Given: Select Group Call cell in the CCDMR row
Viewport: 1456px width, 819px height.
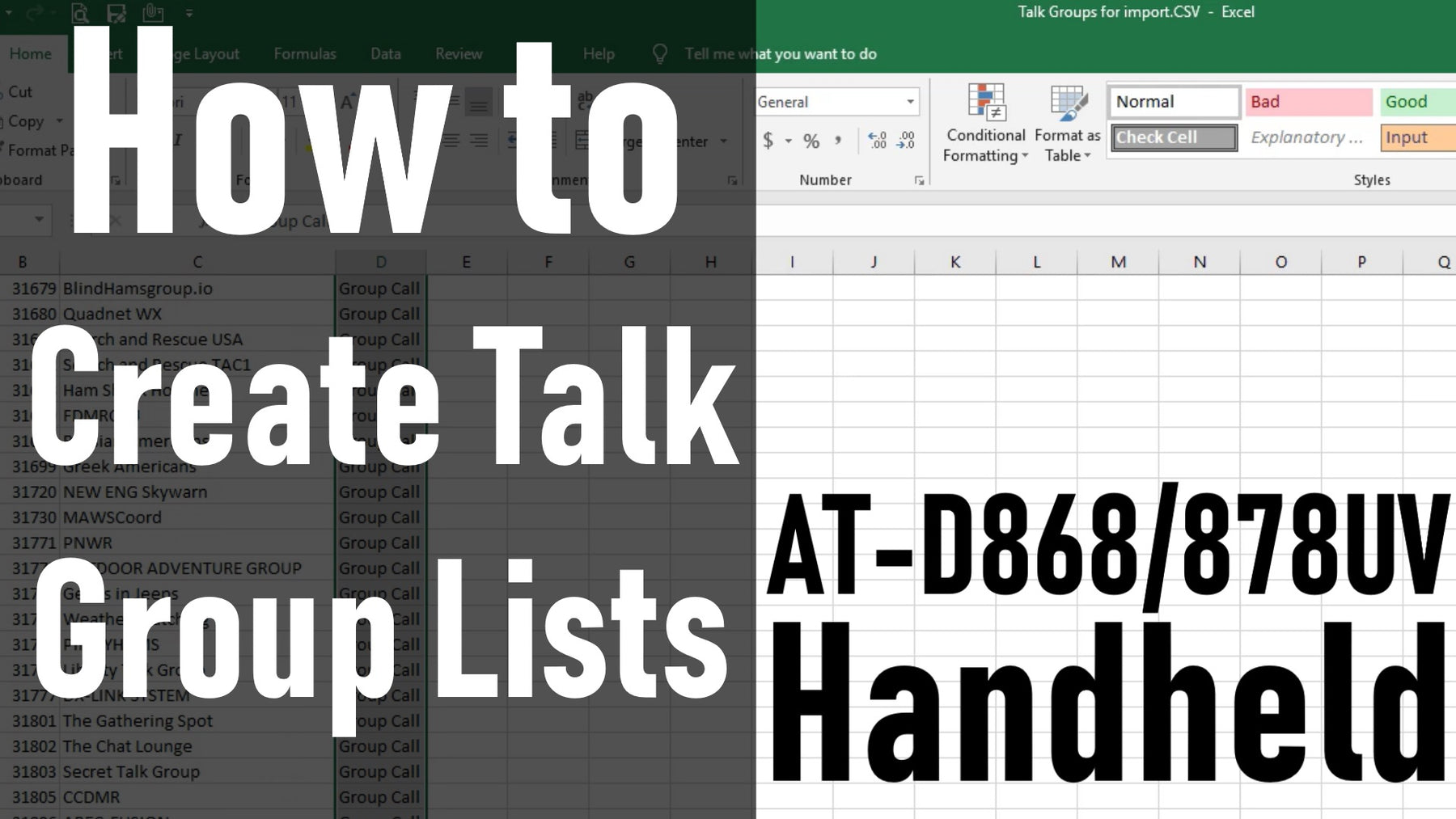Looking at the screenshot, I should [x=380, y=797].
